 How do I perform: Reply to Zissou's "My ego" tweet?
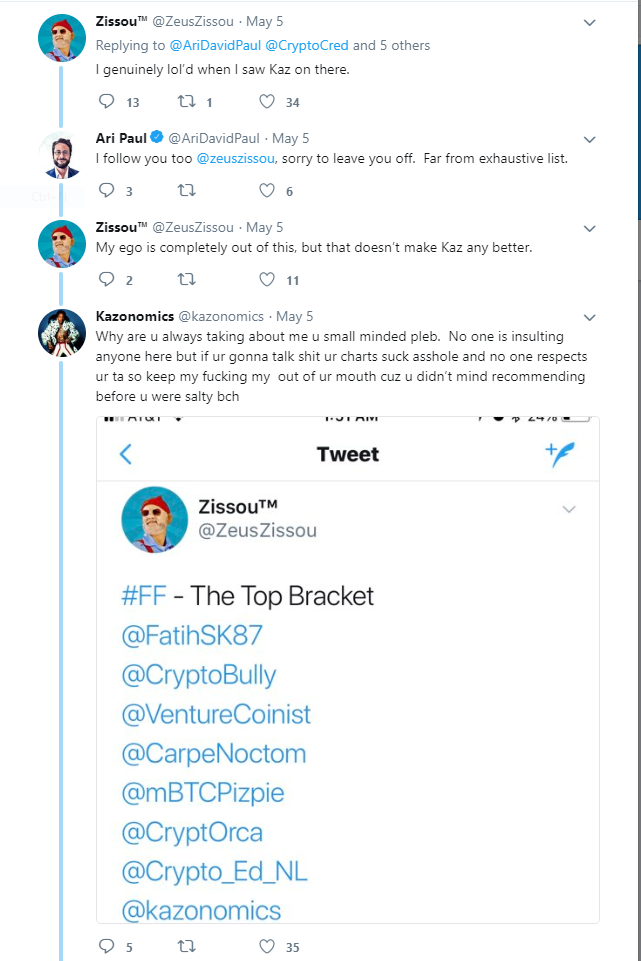107,280
